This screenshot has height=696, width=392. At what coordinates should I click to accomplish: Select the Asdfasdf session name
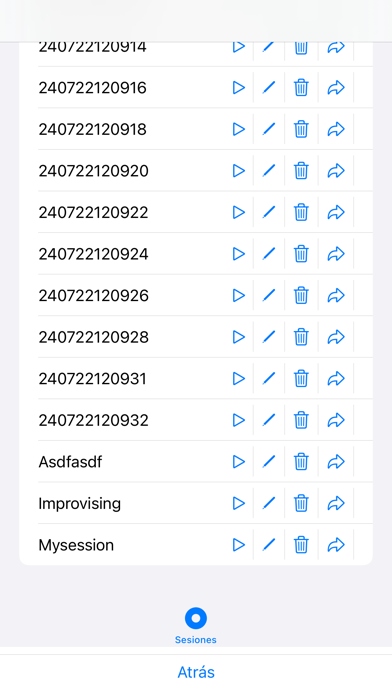70,462
